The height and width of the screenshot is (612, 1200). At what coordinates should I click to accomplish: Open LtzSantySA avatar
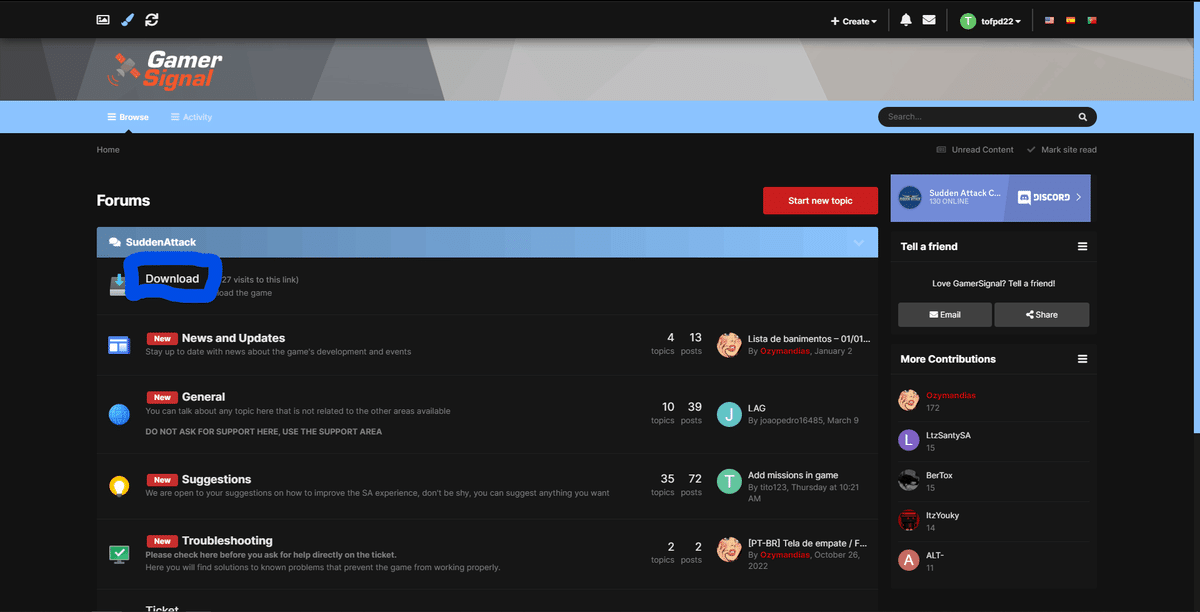(x=908, y=441)
